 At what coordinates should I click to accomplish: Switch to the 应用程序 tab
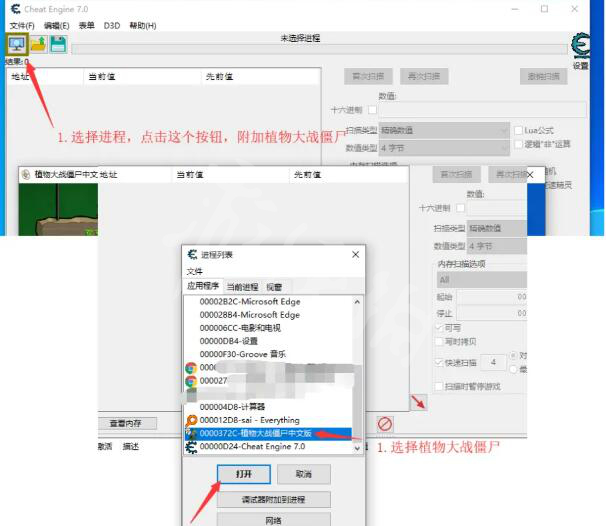[x=203, y=286]
